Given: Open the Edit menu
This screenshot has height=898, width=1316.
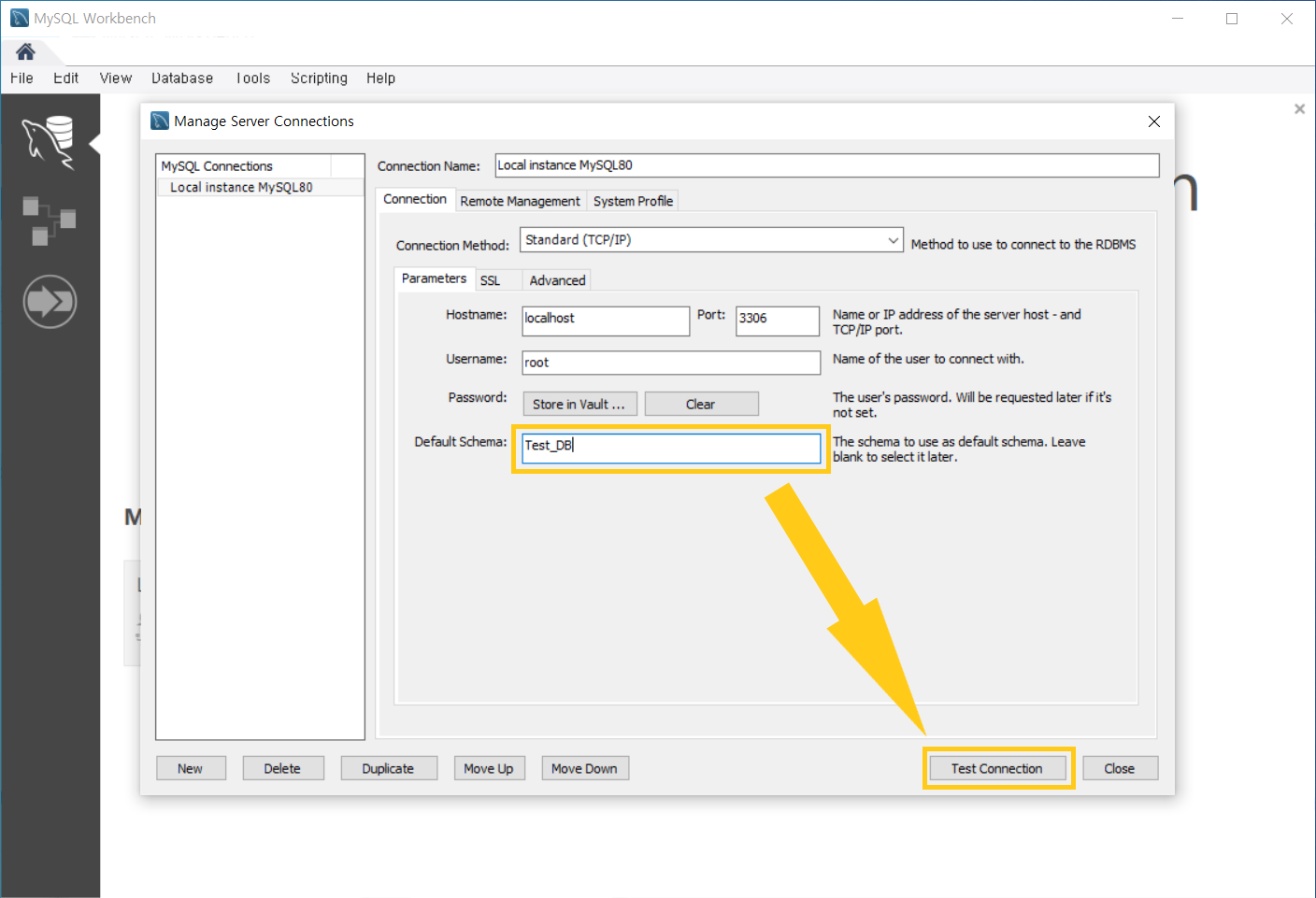Looking at the screenshot, I should click(x=65, y=78).
